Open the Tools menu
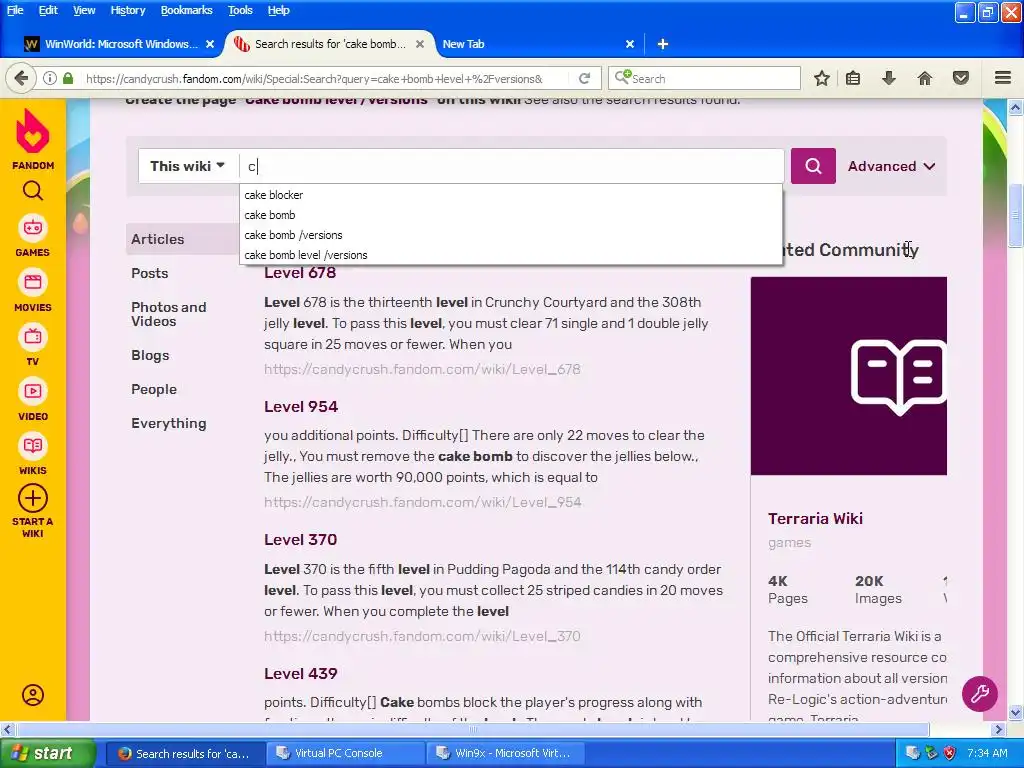Viewport: 1024px width, 768px height. coord(240,10)
